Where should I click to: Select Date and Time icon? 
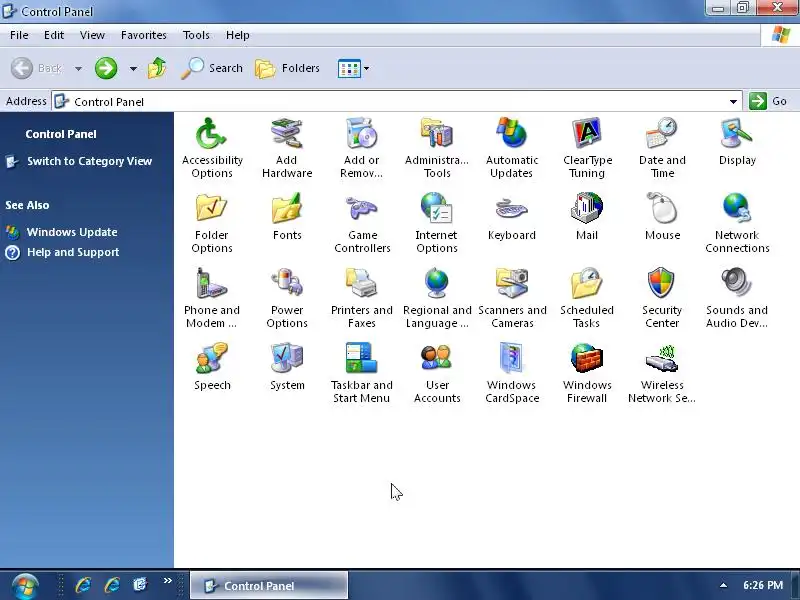point(662,133)
